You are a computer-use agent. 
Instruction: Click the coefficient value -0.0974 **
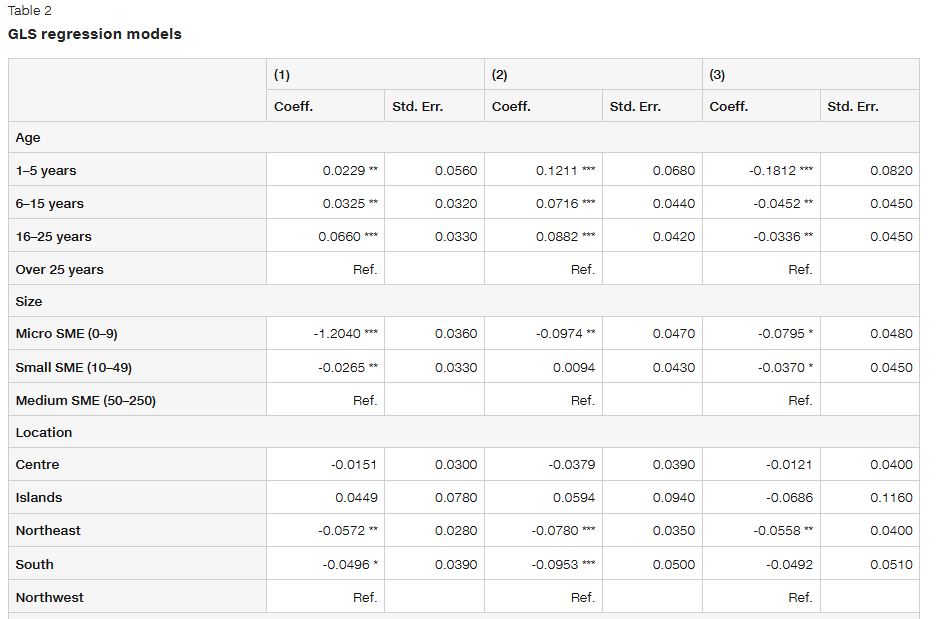pyautogui.click(x=565, y=333)
